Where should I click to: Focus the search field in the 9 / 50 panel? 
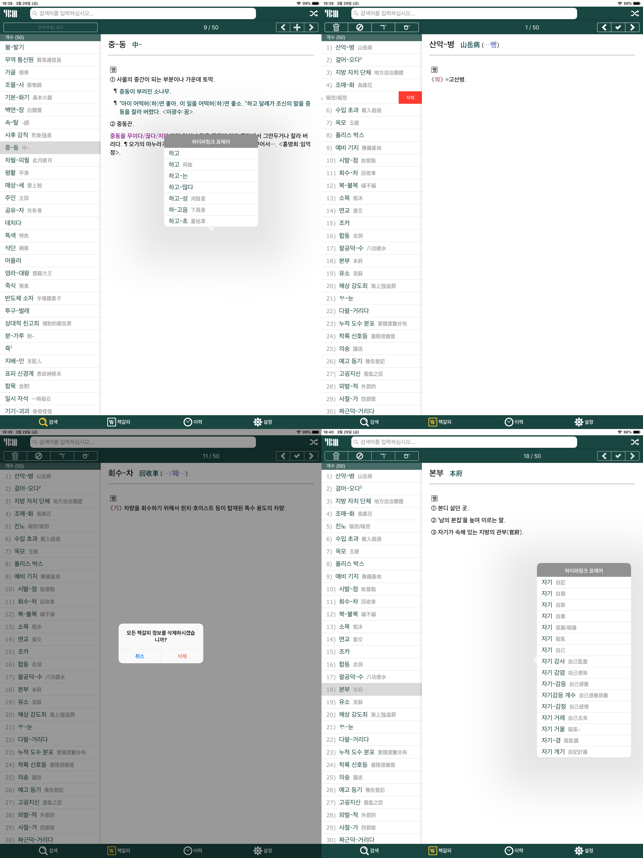coord(142,13)
